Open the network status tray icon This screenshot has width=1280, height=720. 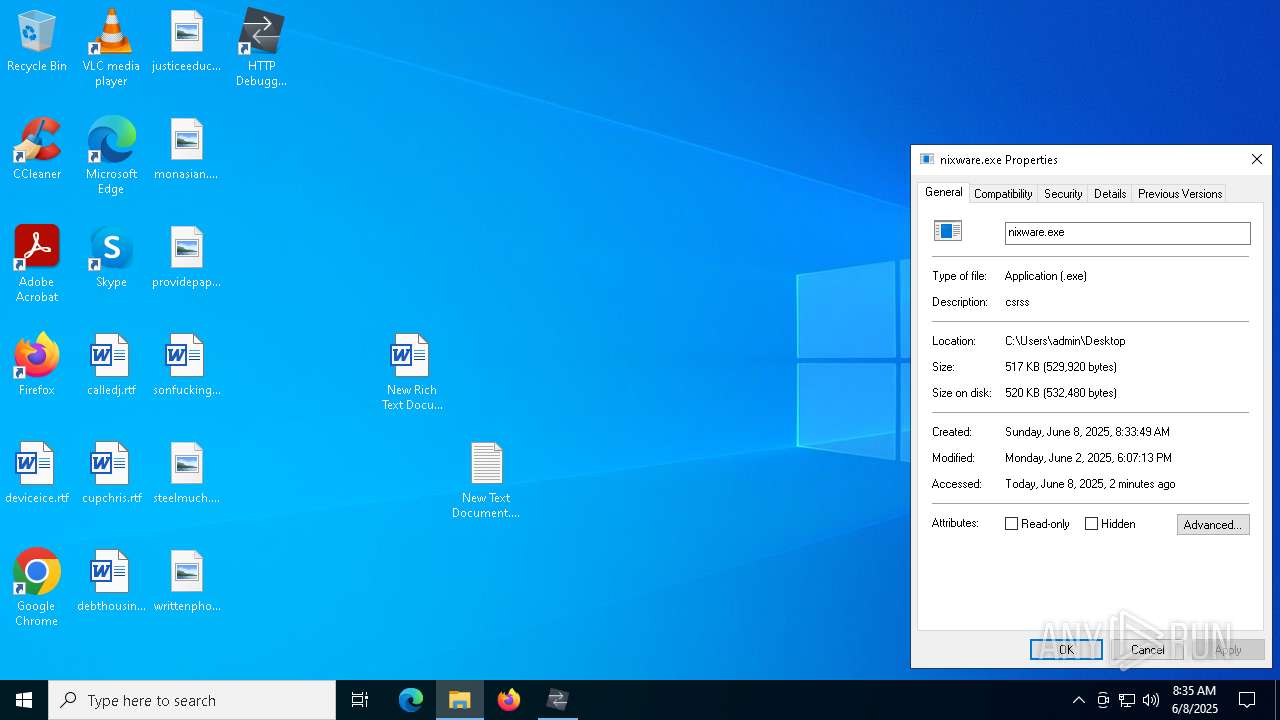1127,700
